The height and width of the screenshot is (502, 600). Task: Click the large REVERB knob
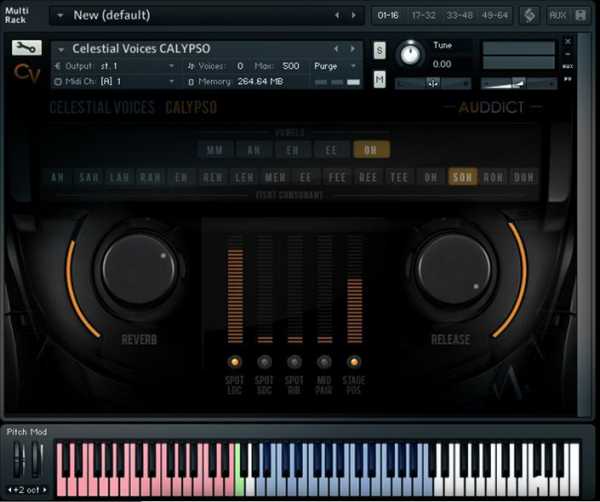pyautogui.click(x=139, y=269)
